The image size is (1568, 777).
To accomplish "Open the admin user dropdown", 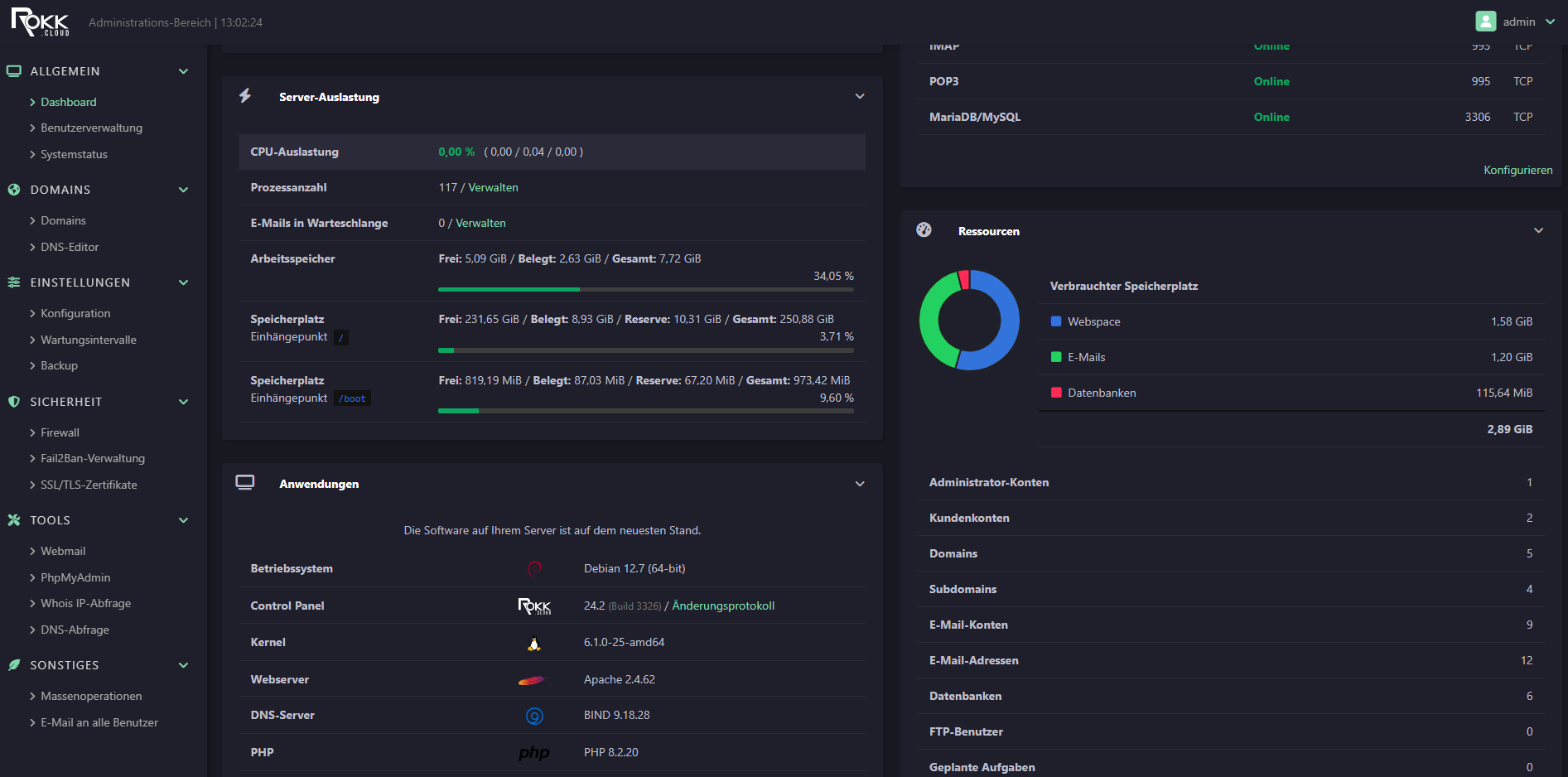I will (1550, 22).
